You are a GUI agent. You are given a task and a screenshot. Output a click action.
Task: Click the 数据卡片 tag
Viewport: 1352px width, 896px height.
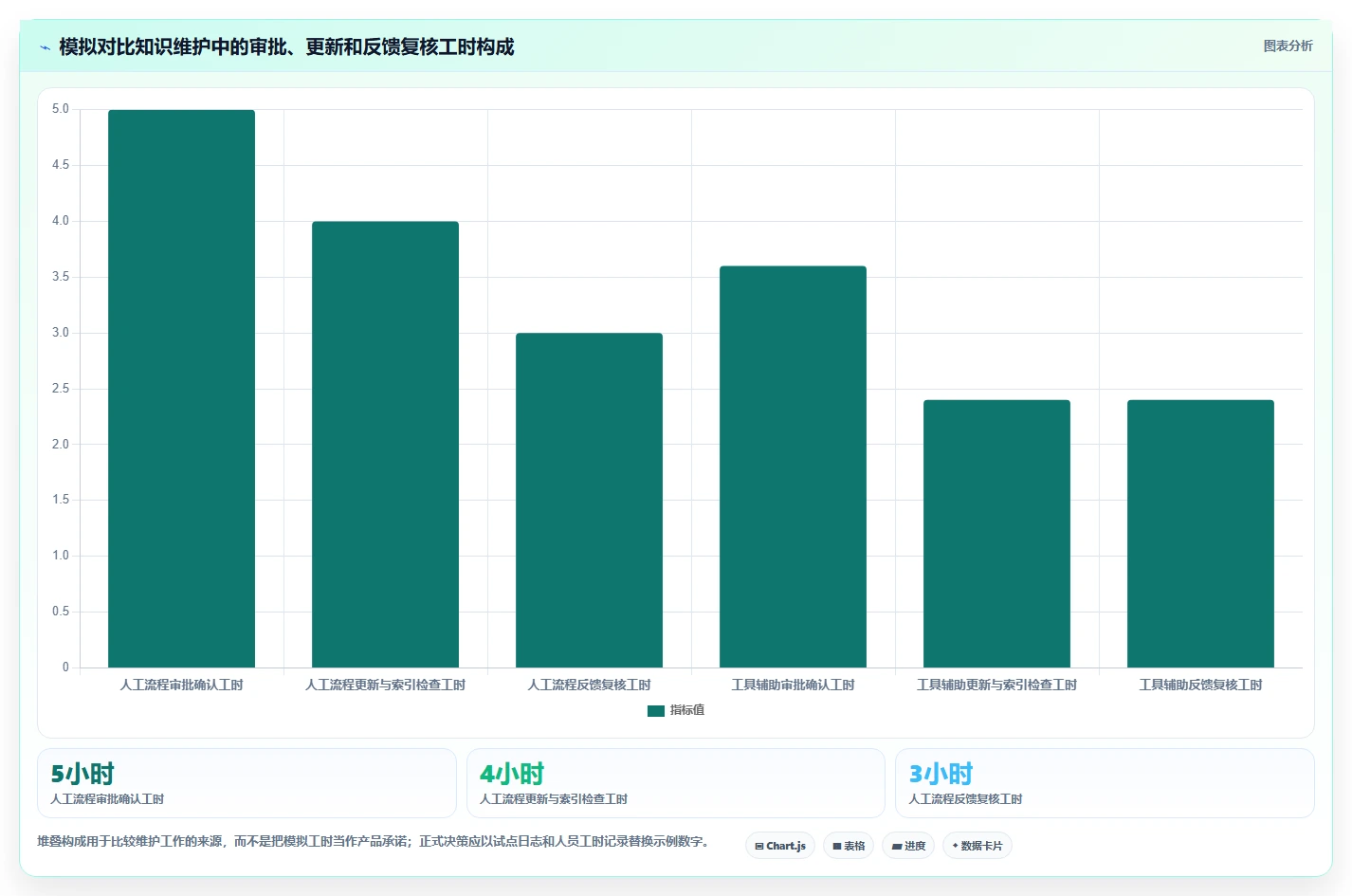pos(977,846)
